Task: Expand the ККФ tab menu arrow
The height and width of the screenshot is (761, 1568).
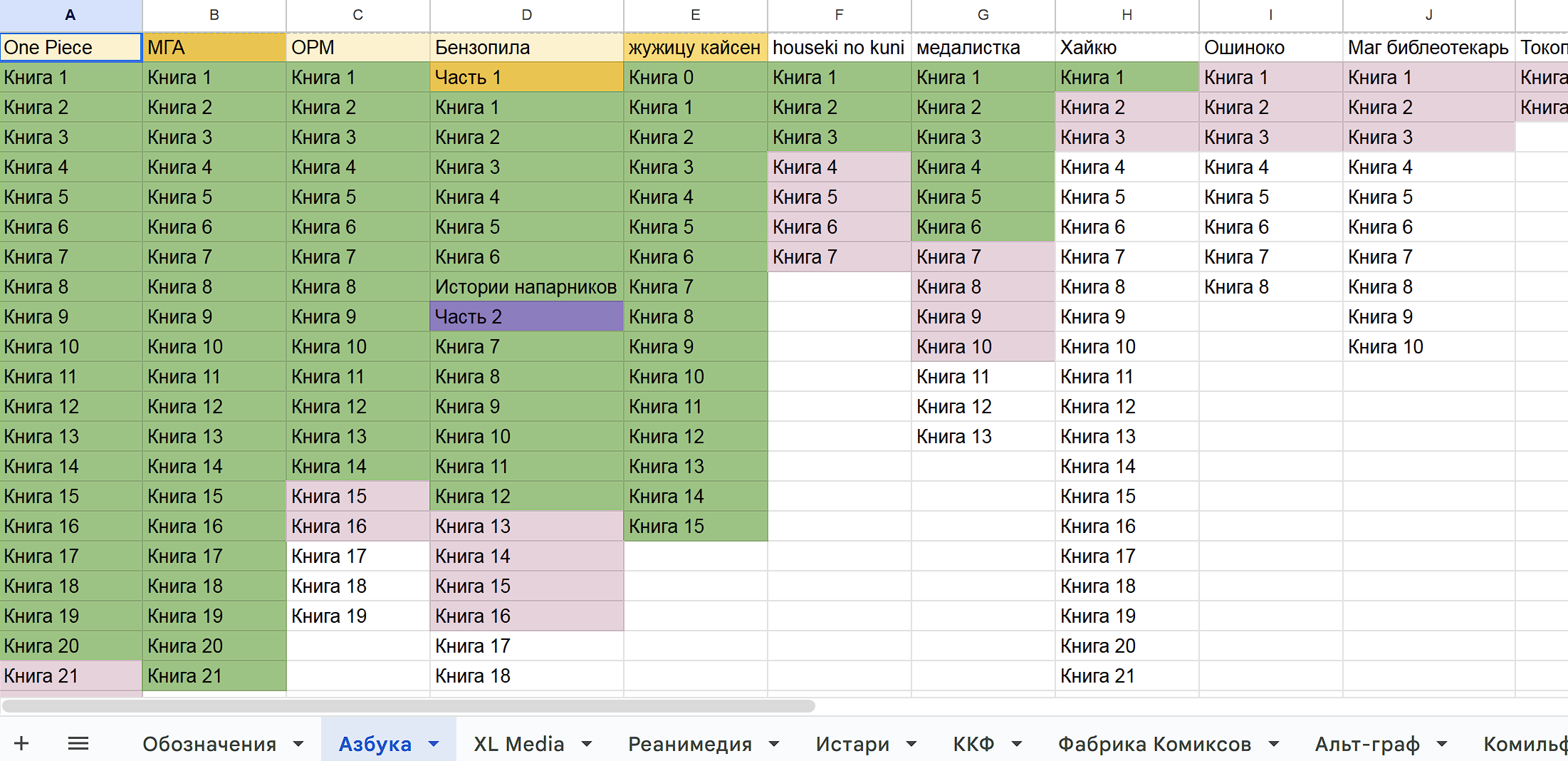Action: tap(1017, 744)
